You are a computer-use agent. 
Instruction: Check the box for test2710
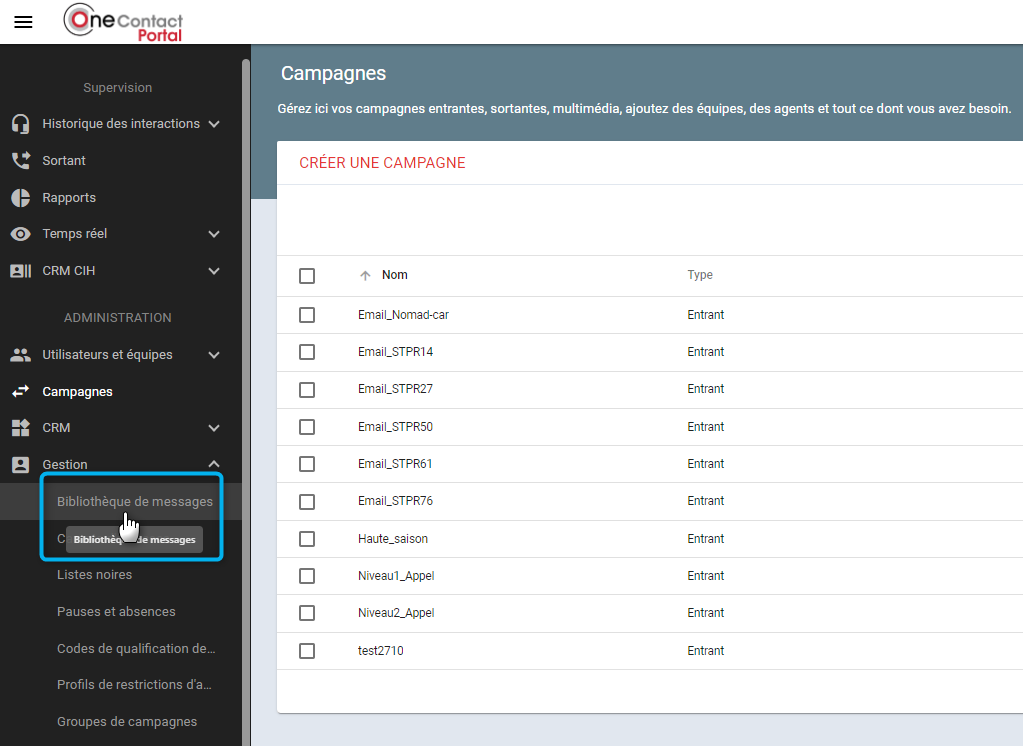pyautogui.click(x=307, y=651)
